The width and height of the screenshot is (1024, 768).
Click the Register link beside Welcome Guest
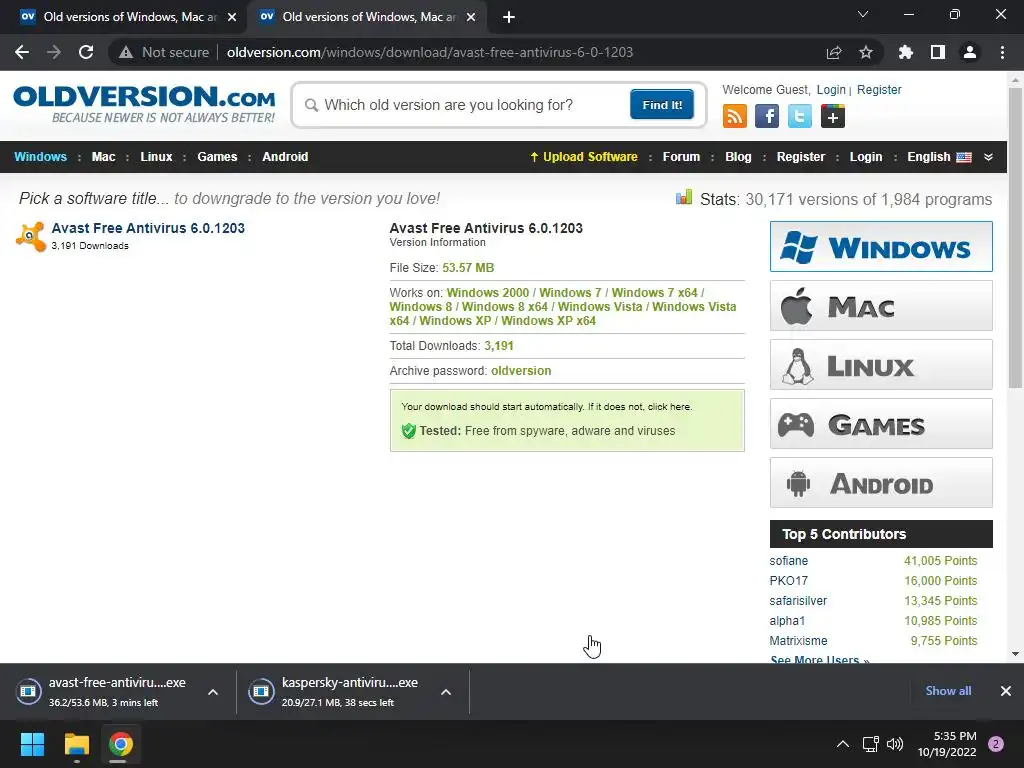[879, 90]
